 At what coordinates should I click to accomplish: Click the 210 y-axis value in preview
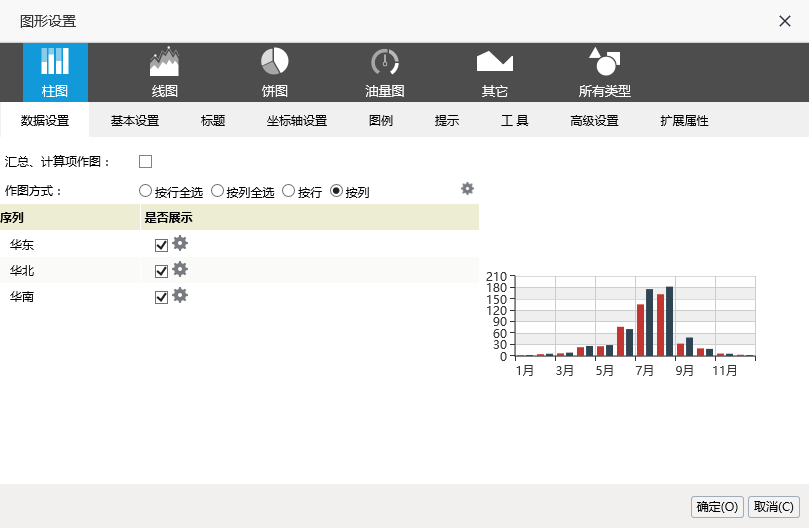click(496, 277)
